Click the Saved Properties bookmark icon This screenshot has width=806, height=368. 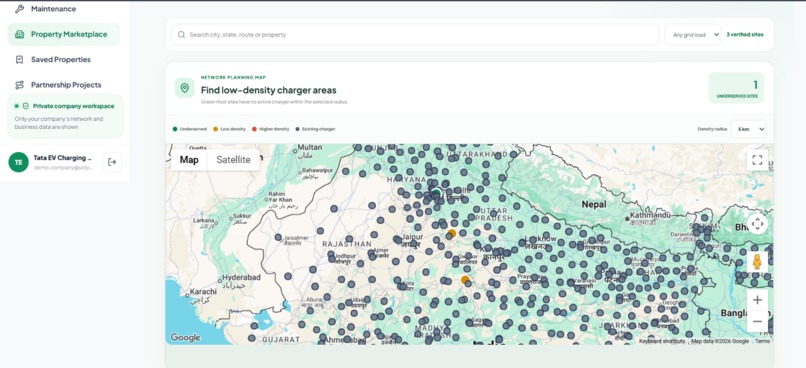point(20,60)
